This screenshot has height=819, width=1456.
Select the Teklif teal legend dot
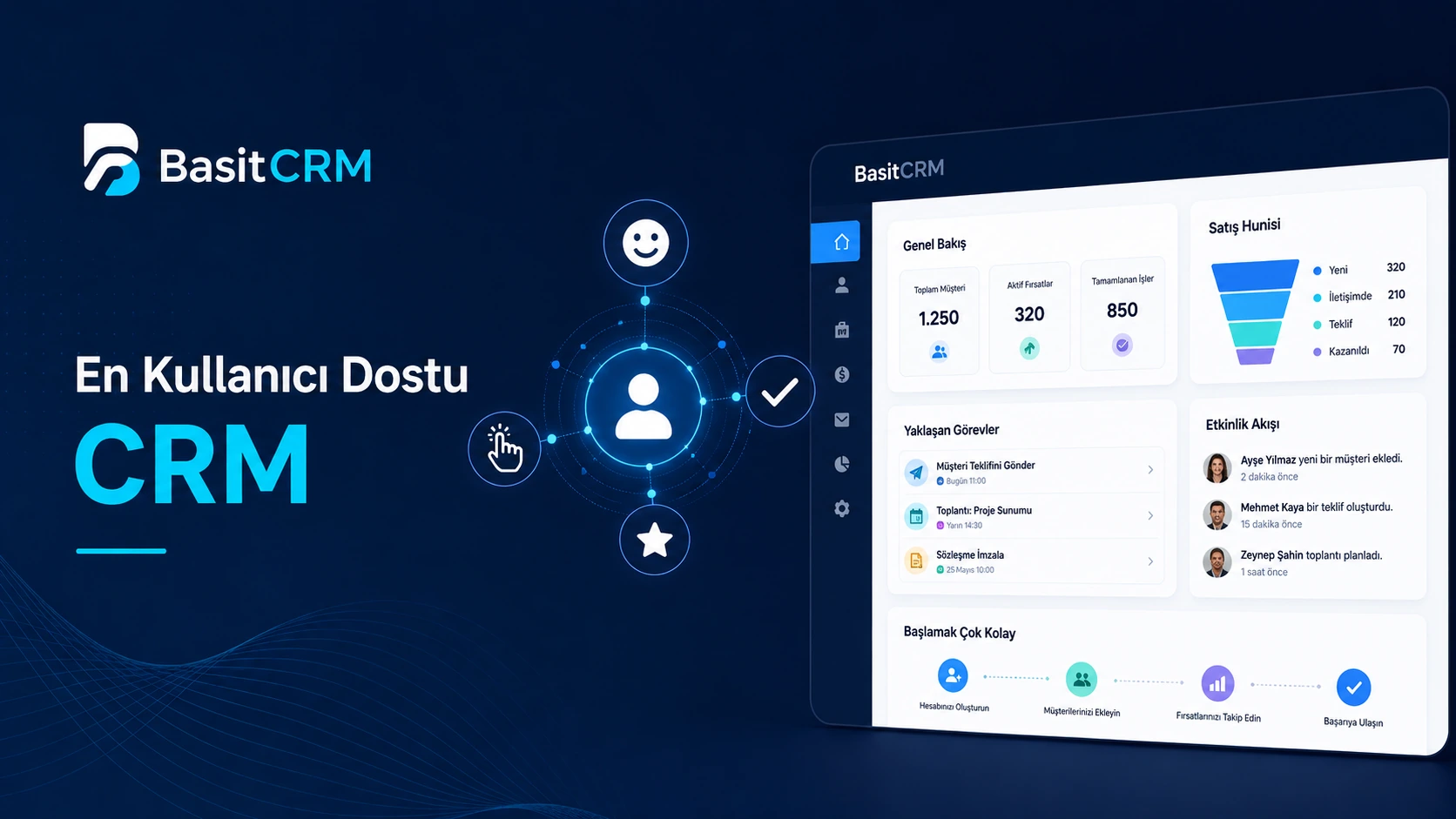point(1318,325)
